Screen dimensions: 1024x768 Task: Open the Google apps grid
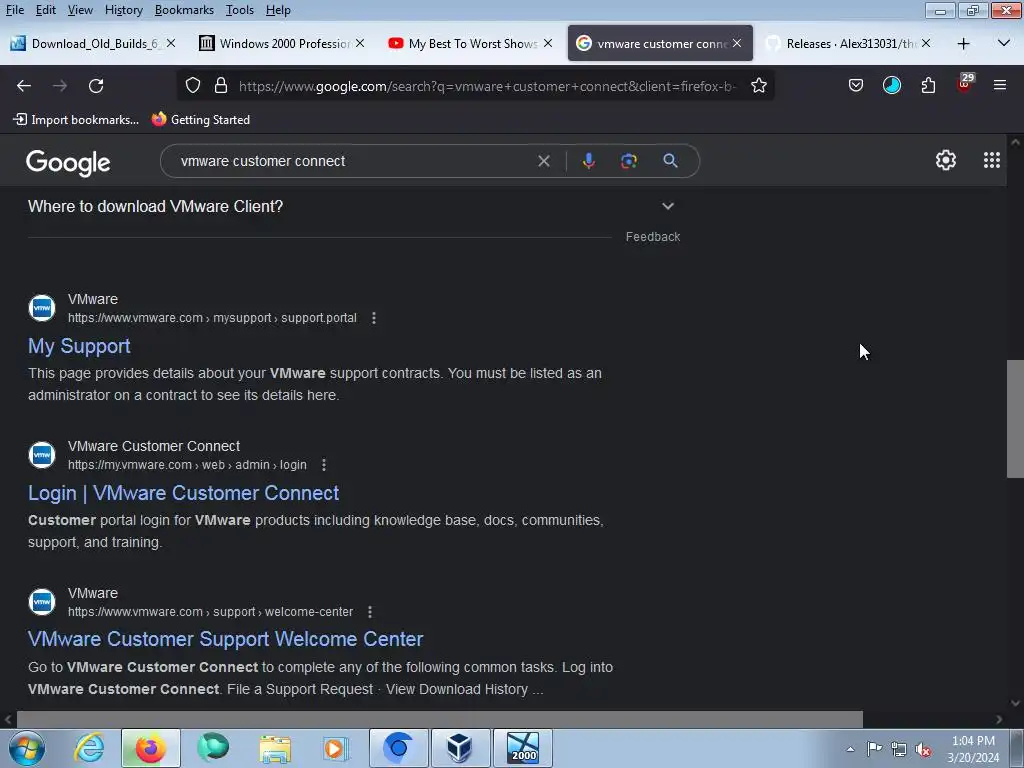coord(991,160)
